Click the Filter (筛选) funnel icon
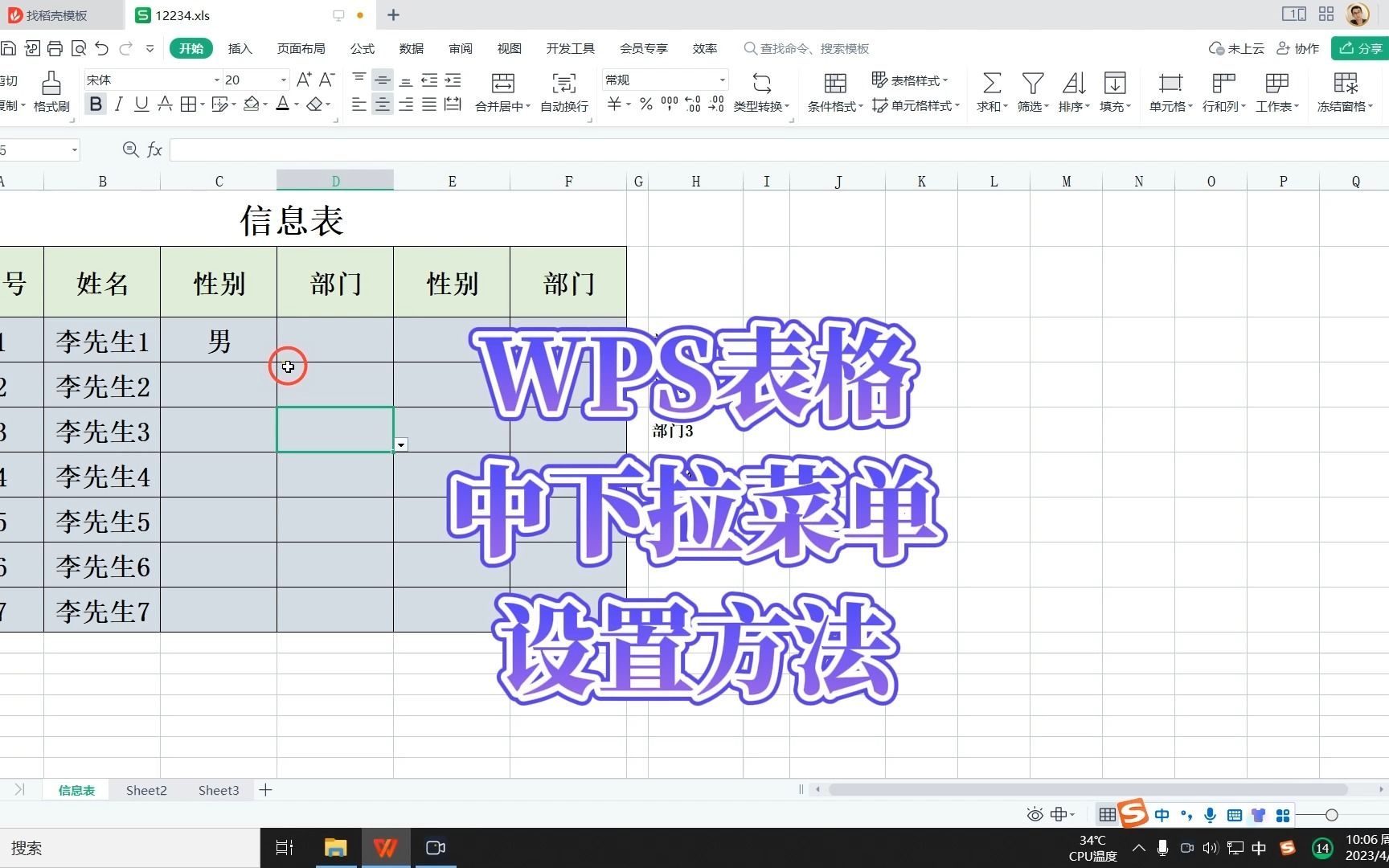 1032,83
